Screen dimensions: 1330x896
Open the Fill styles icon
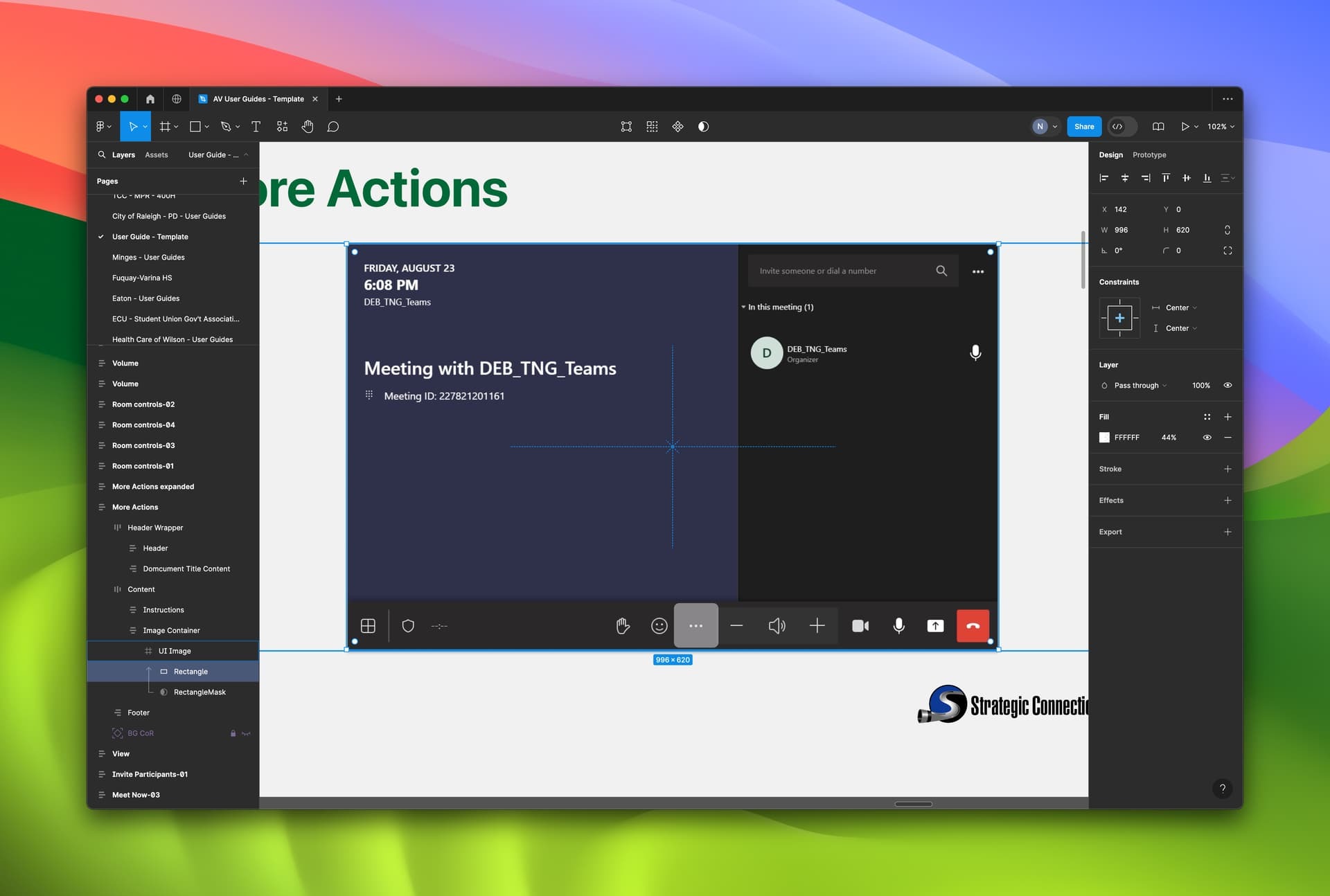tap(1207, 417)
